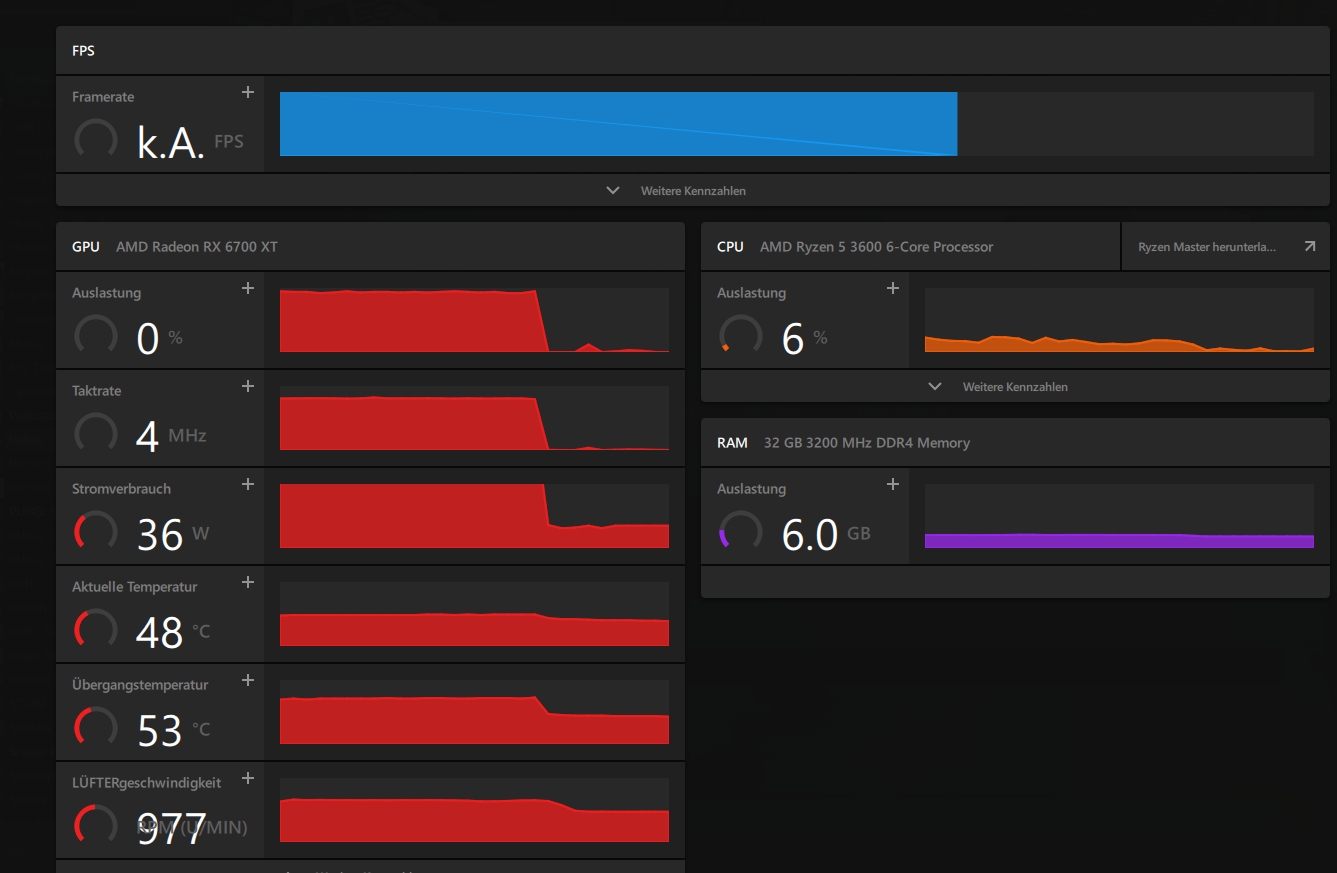Select the CPU AMD Ryzen 5 3600 header
The width and height of the screenshot is (1337, 873).
pos(911,247)
